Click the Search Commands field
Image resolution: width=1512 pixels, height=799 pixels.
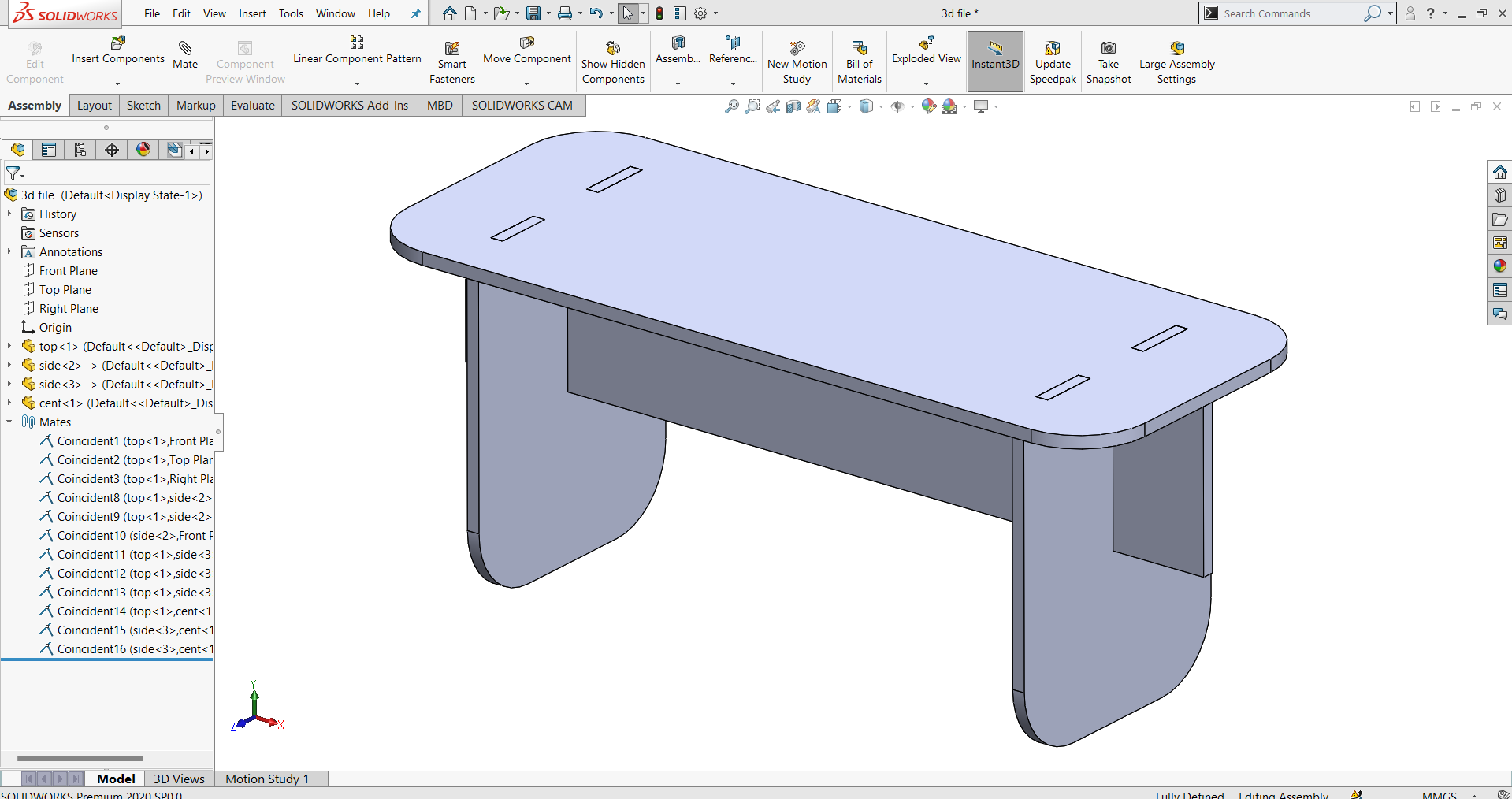tap(1292, 13)
